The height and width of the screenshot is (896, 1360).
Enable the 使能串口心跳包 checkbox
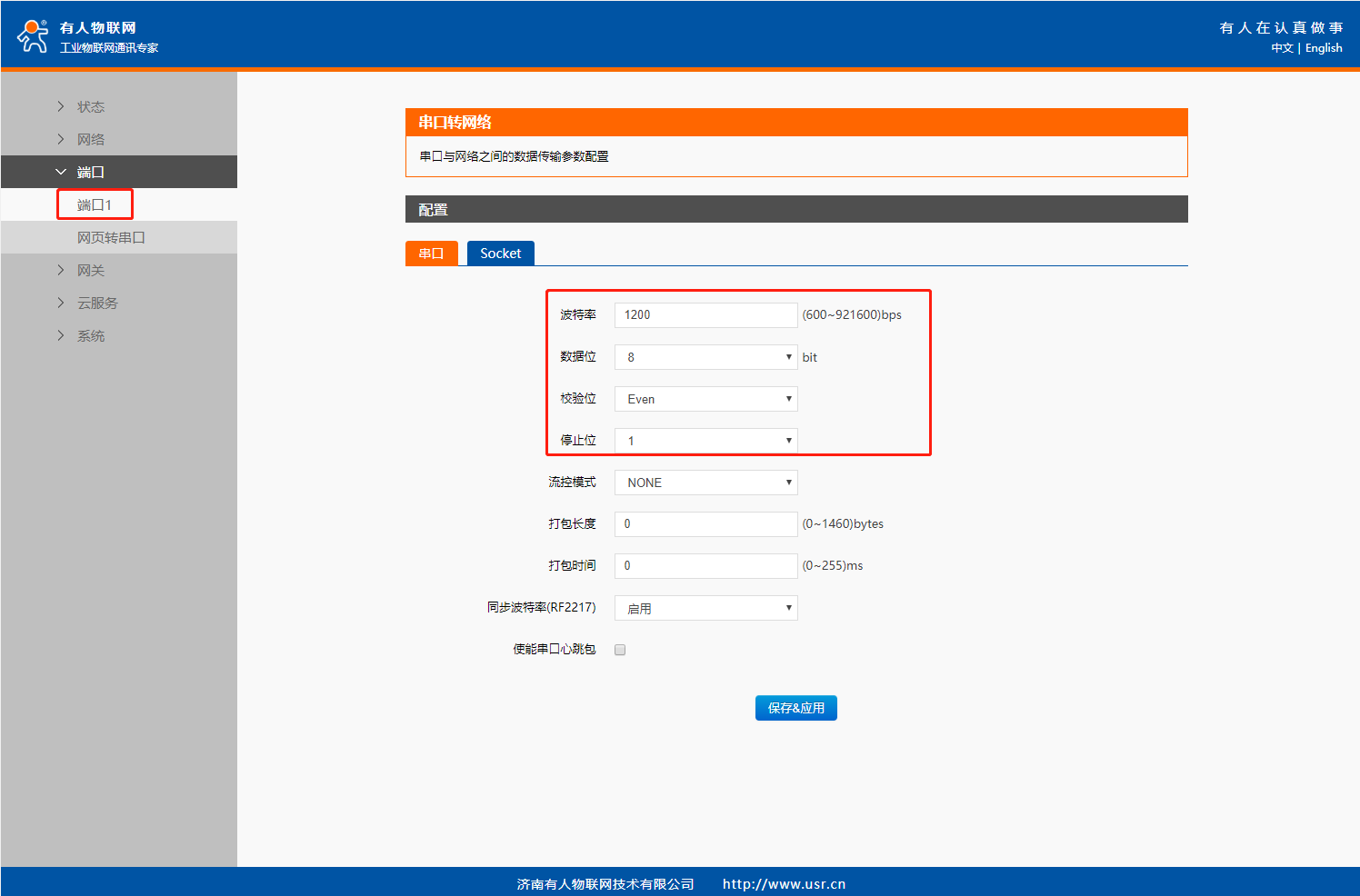tap(620, 650)
